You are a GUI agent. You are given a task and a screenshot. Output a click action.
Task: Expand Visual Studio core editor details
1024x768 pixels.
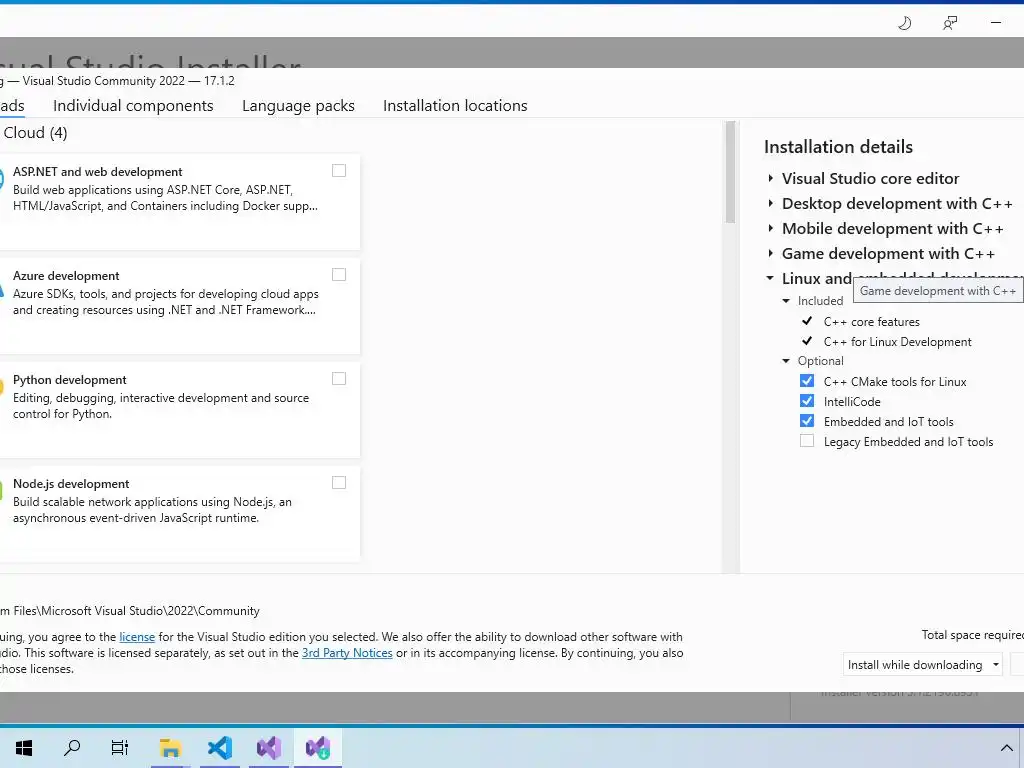[x=771, y=178]
